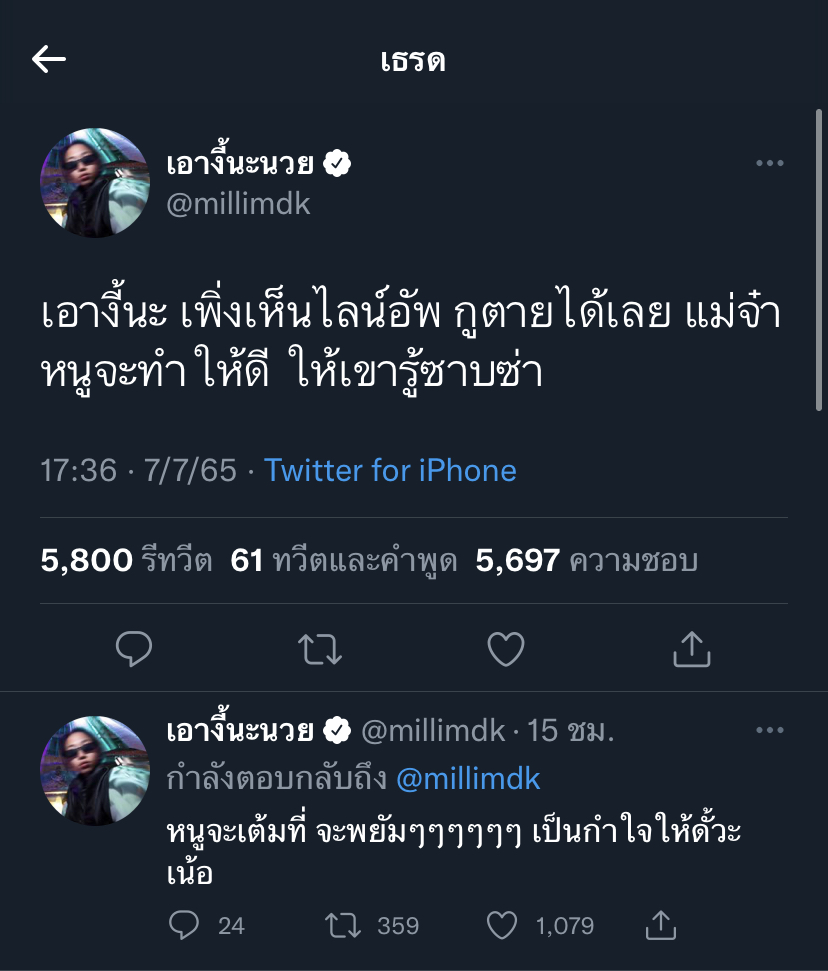Screen dimensions: 828x971
Task: Share the main tweet
Action: tap(691, 649)
